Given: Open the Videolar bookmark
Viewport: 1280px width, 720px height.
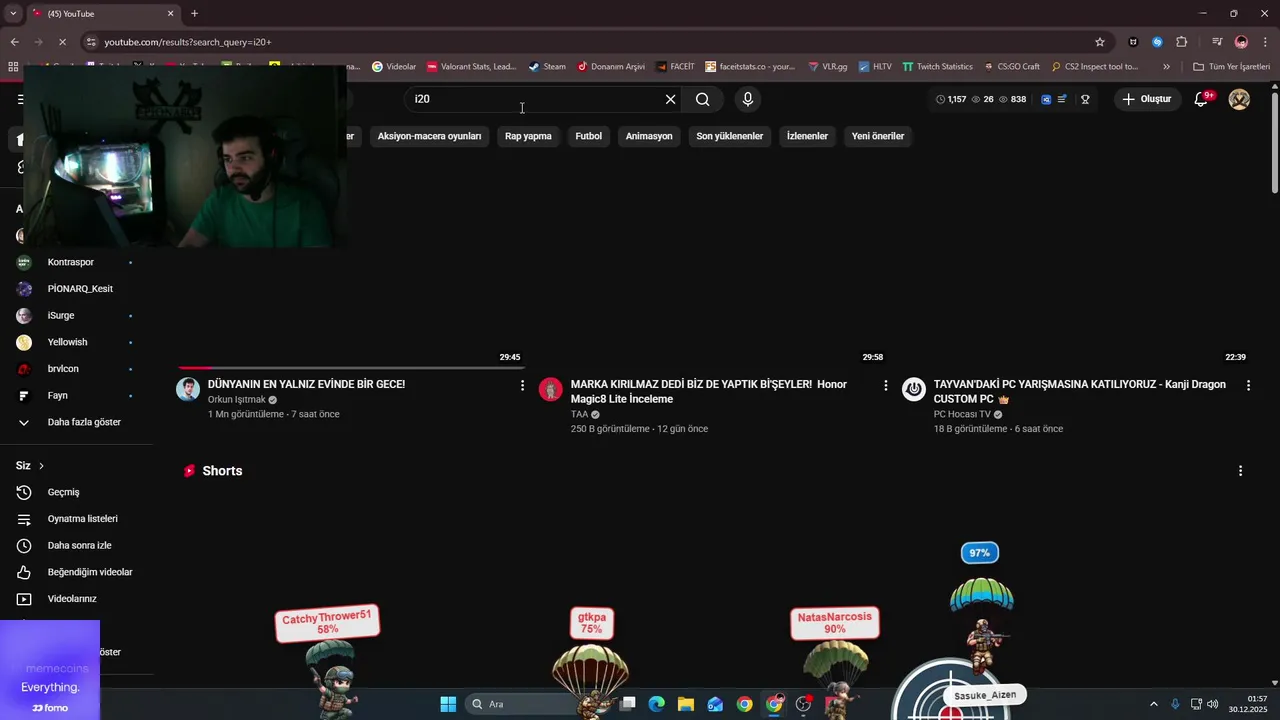Looking at the screenshot, I should point(393,67).
